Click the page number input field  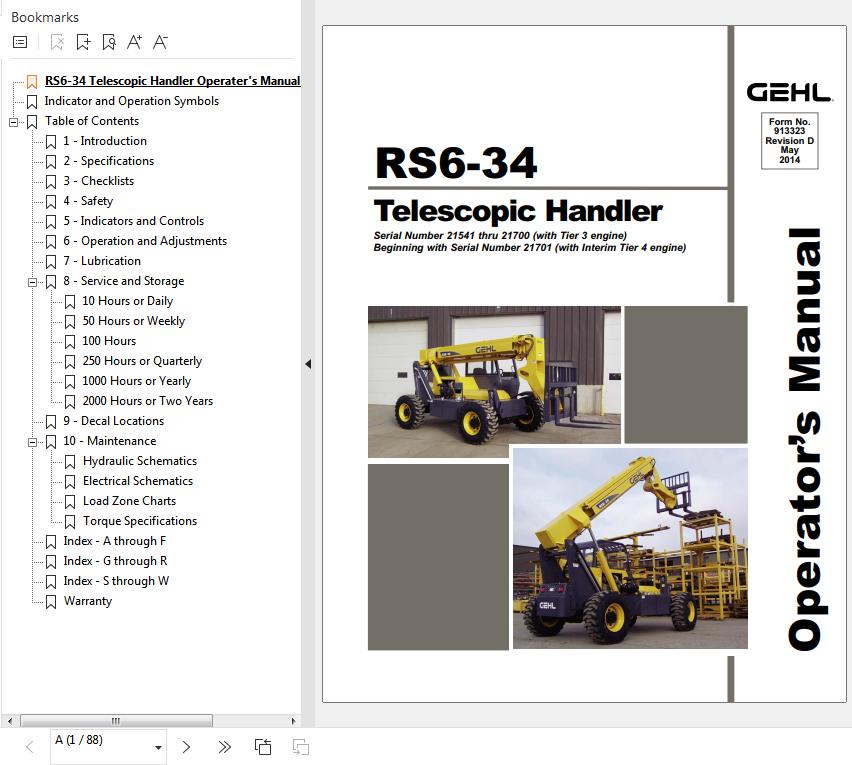tap(100, 741)
